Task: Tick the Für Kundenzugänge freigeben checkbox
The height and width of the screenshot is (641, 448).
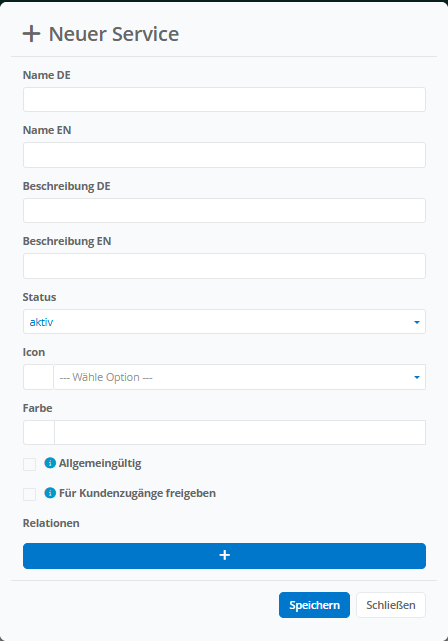Action: (29, 494)
